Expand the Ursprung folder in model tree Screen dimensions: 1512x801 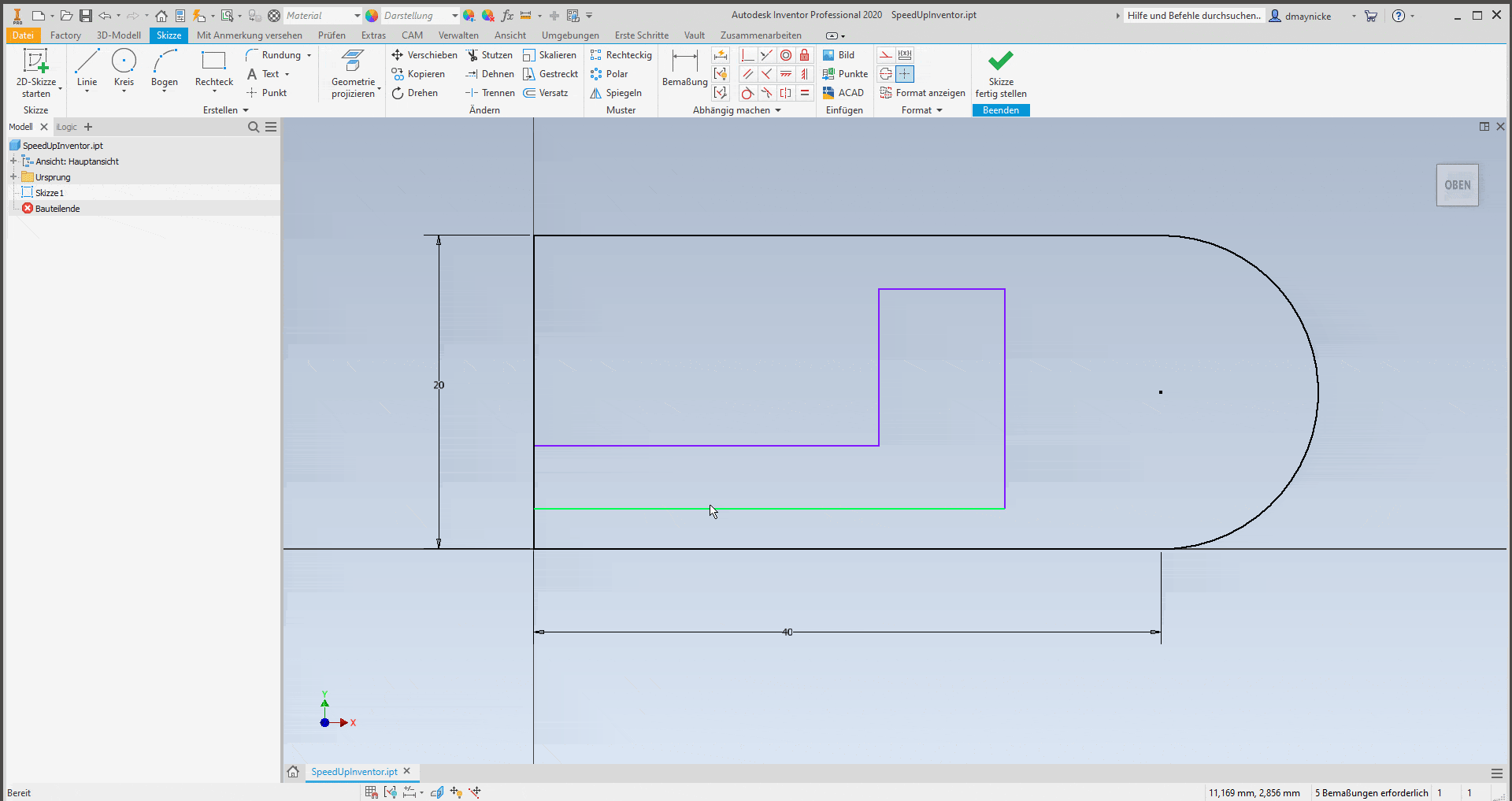click(x=13, y=176)
